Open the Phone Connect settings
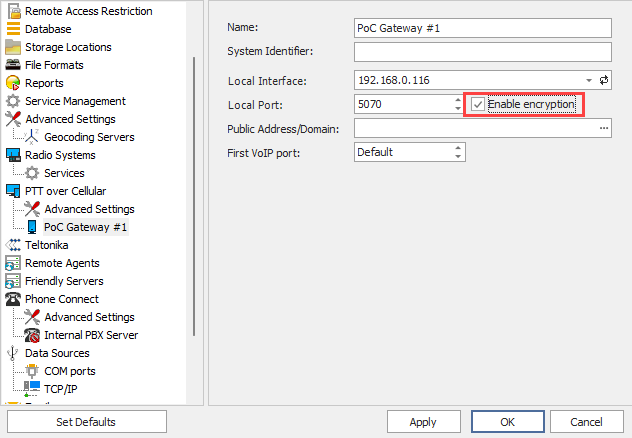Image resolution: width=632 pixels, height=438 pixels. click(62, 299)
